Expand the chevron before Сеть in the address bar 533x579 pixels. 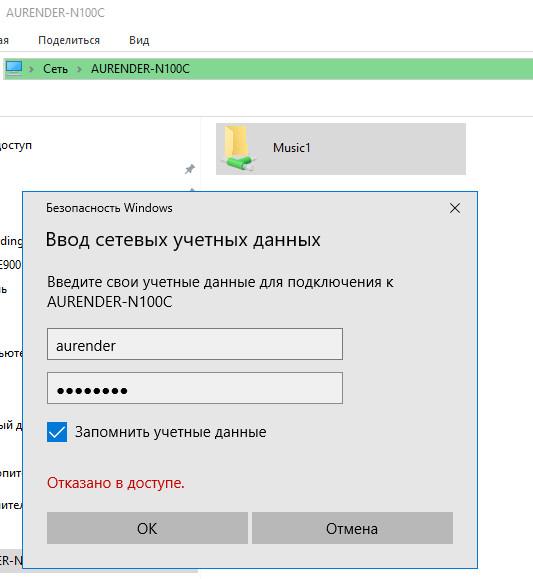click(31, 69)
